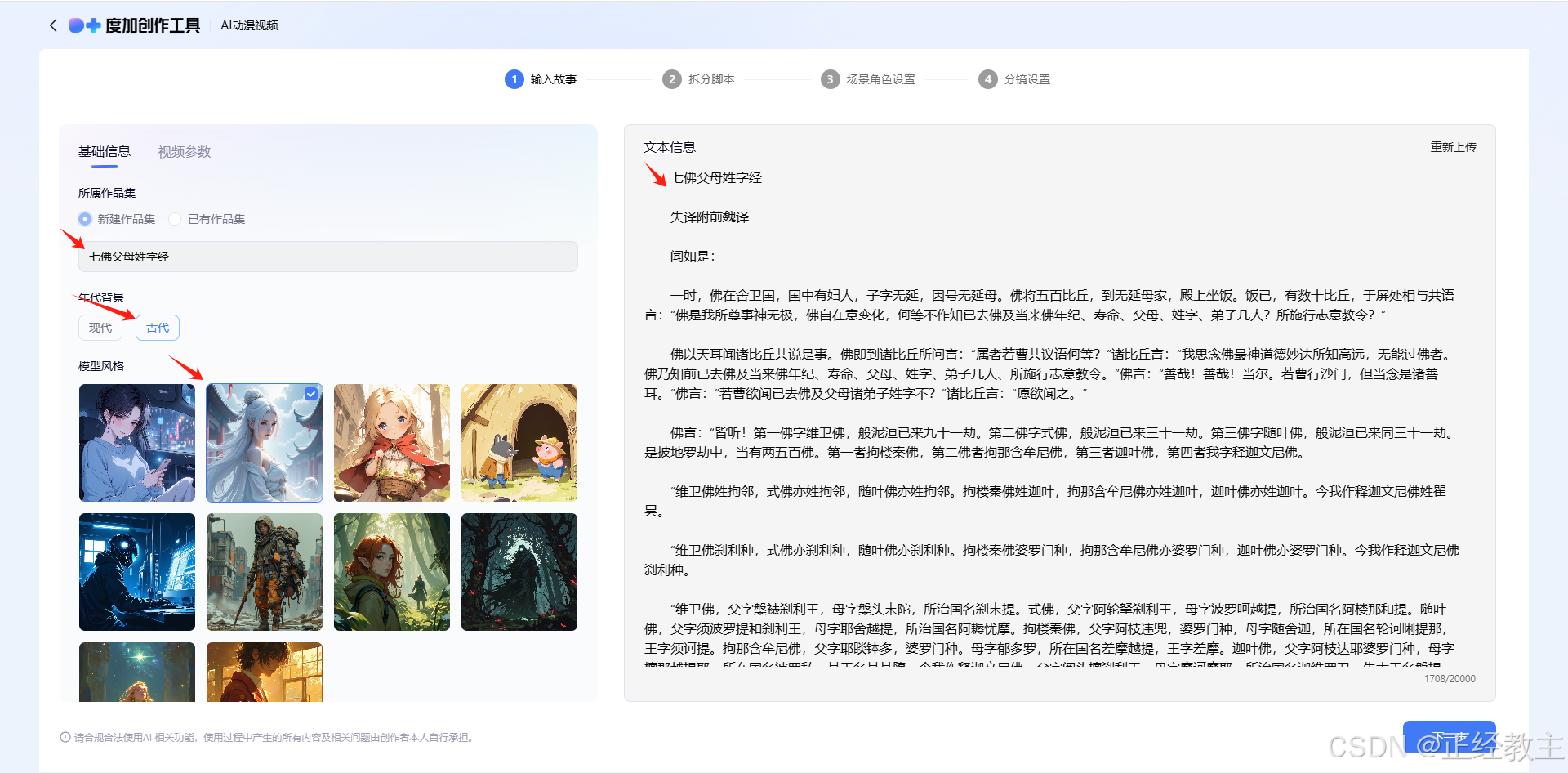
Task: Click the AI动漫视频 header label
Action: 249,25
